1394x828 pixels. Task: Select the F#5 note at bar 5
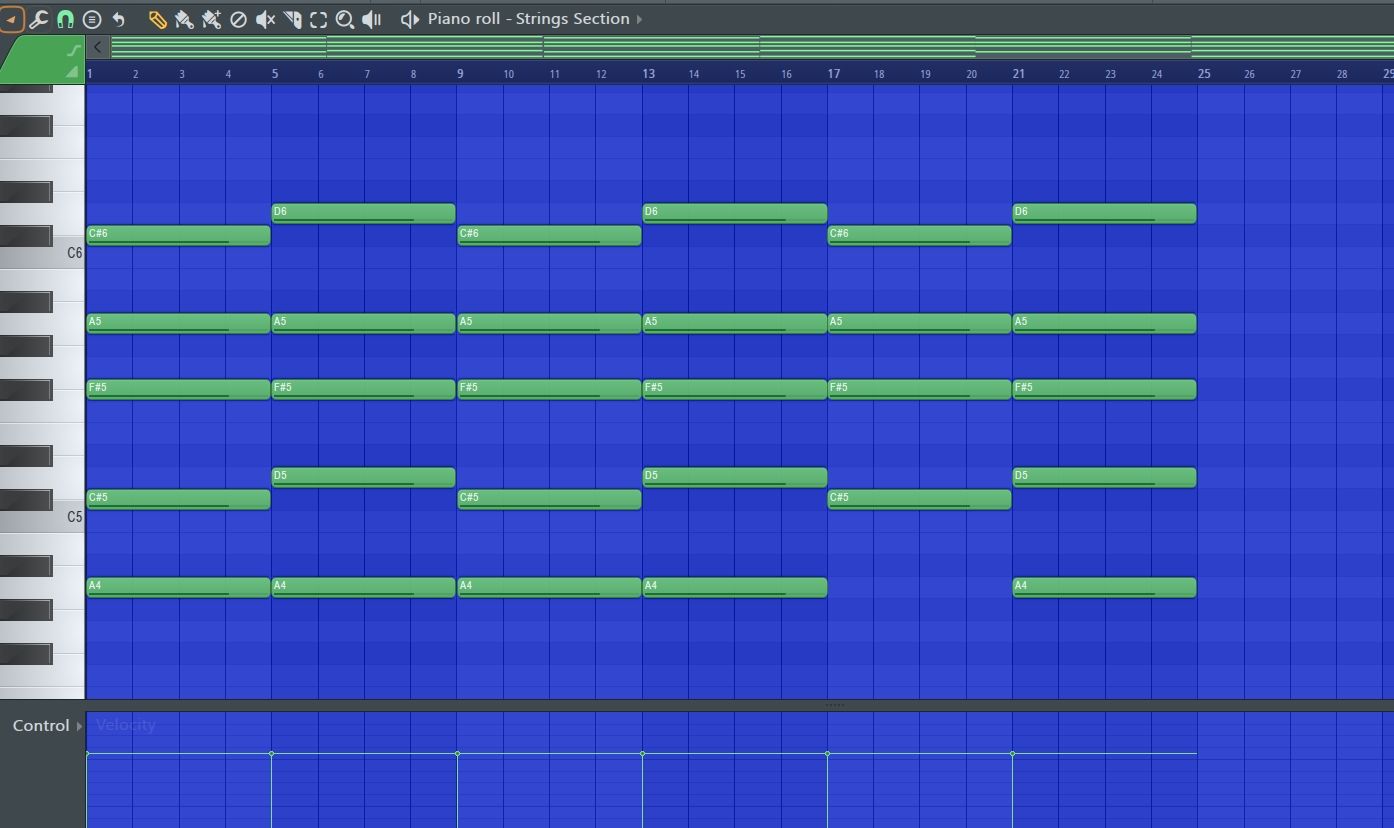[x=363, y=389]
